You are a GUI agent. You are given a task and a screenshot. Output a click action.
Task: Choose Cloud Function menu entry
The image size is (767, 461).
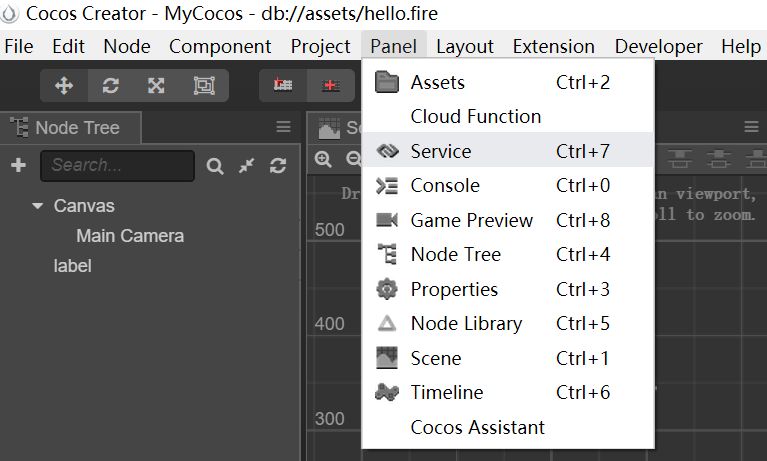(508, 116)
